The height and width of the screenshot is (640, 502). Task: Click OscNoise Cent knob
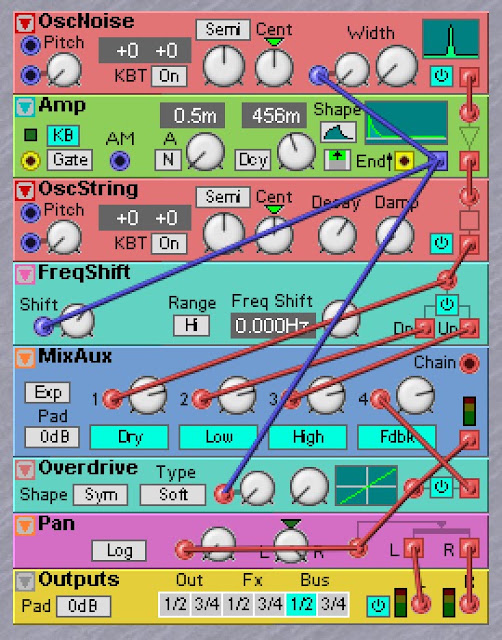click(274, 67)
